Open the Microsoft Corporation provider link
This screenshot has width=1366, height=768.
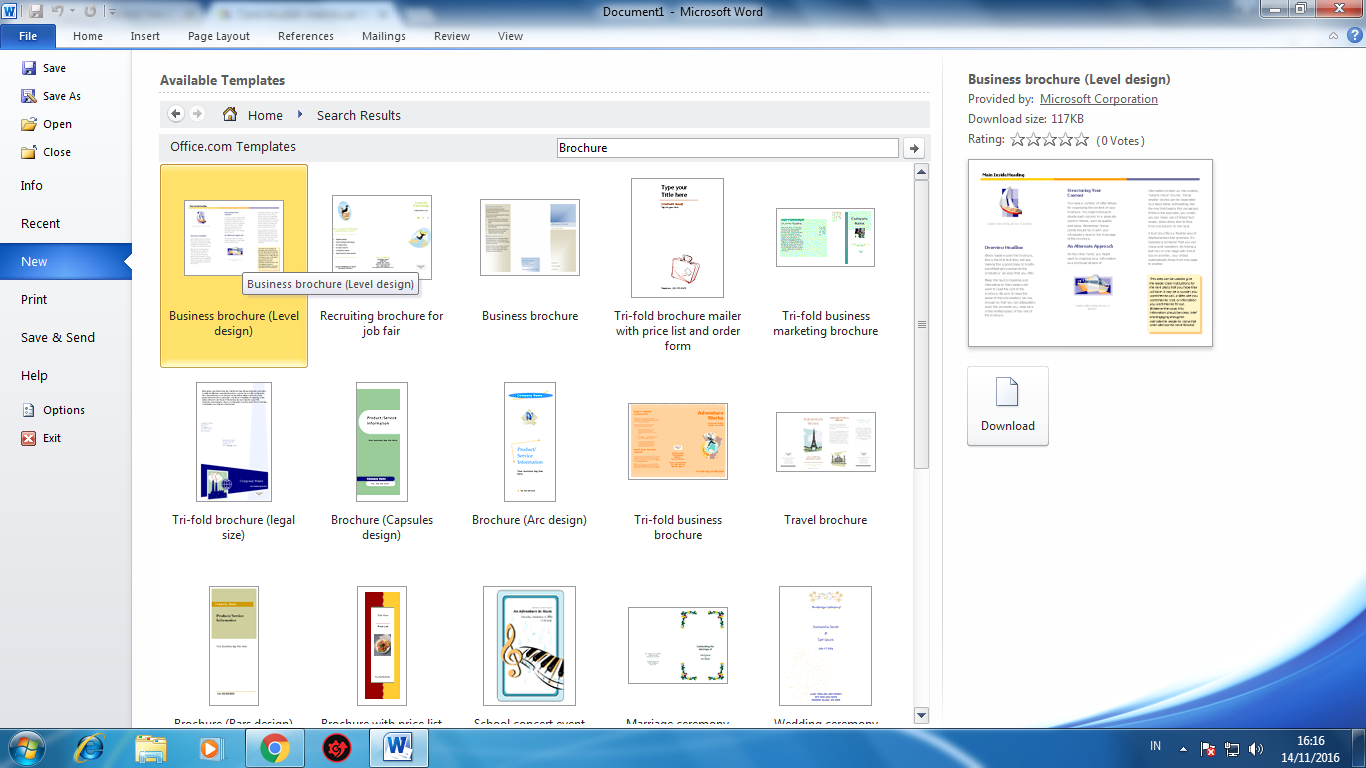[1099, 99]
